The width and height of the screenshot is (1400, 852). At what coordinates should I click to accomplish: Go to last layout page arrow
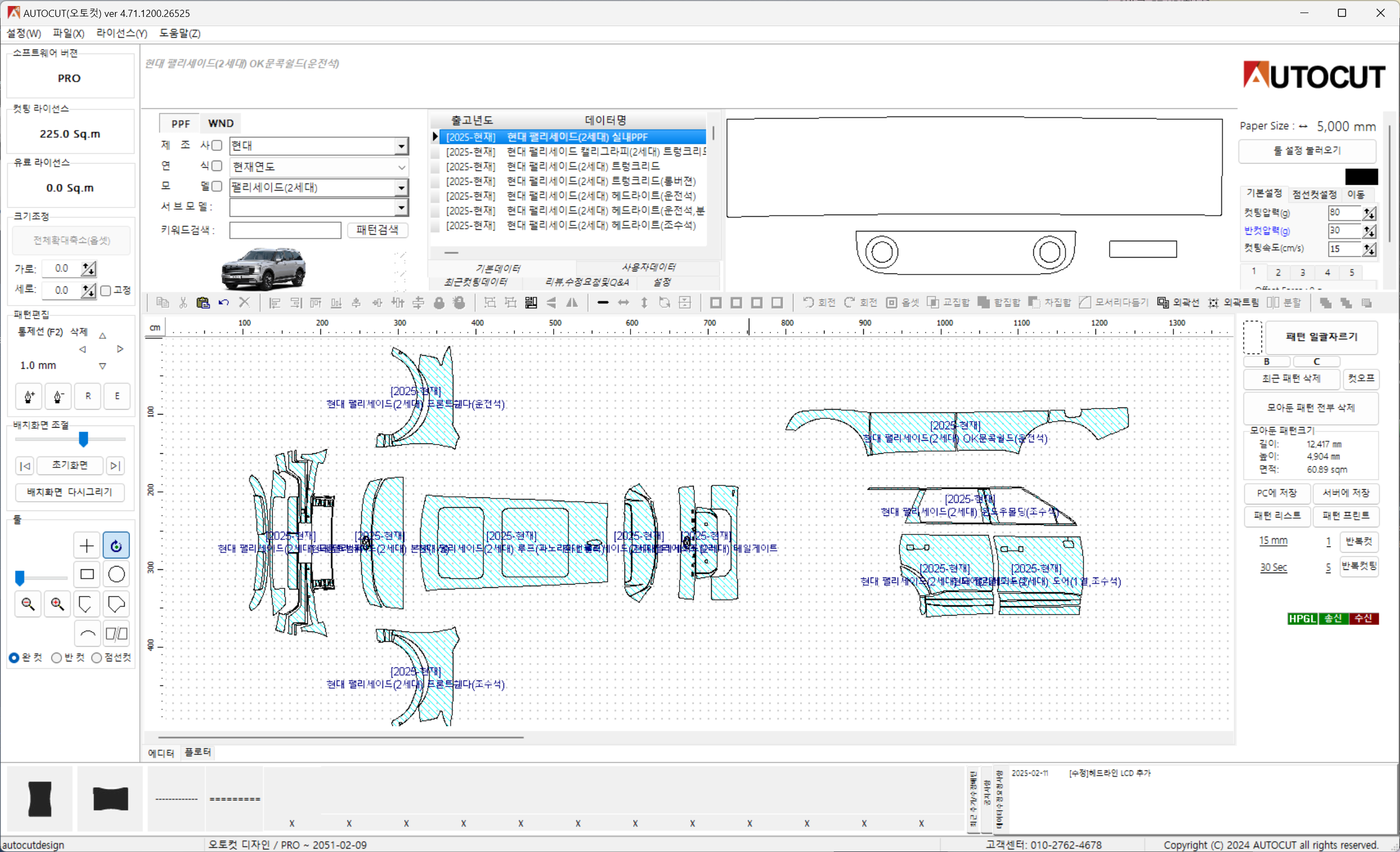[116, 466]
